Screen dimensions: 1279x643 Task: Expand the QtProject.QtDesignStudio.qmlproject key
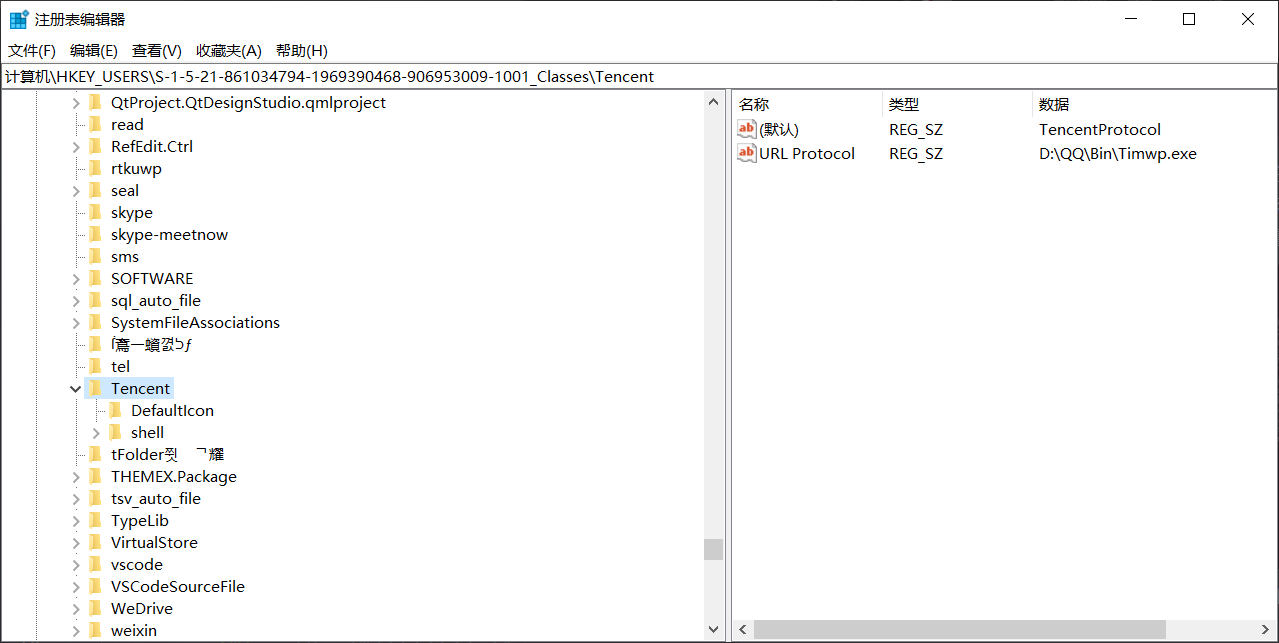pos(76,103)
